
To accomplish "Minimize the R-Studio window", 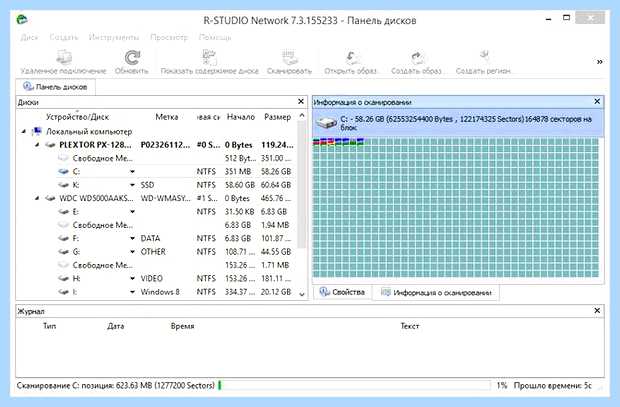I will pos(548,19).
